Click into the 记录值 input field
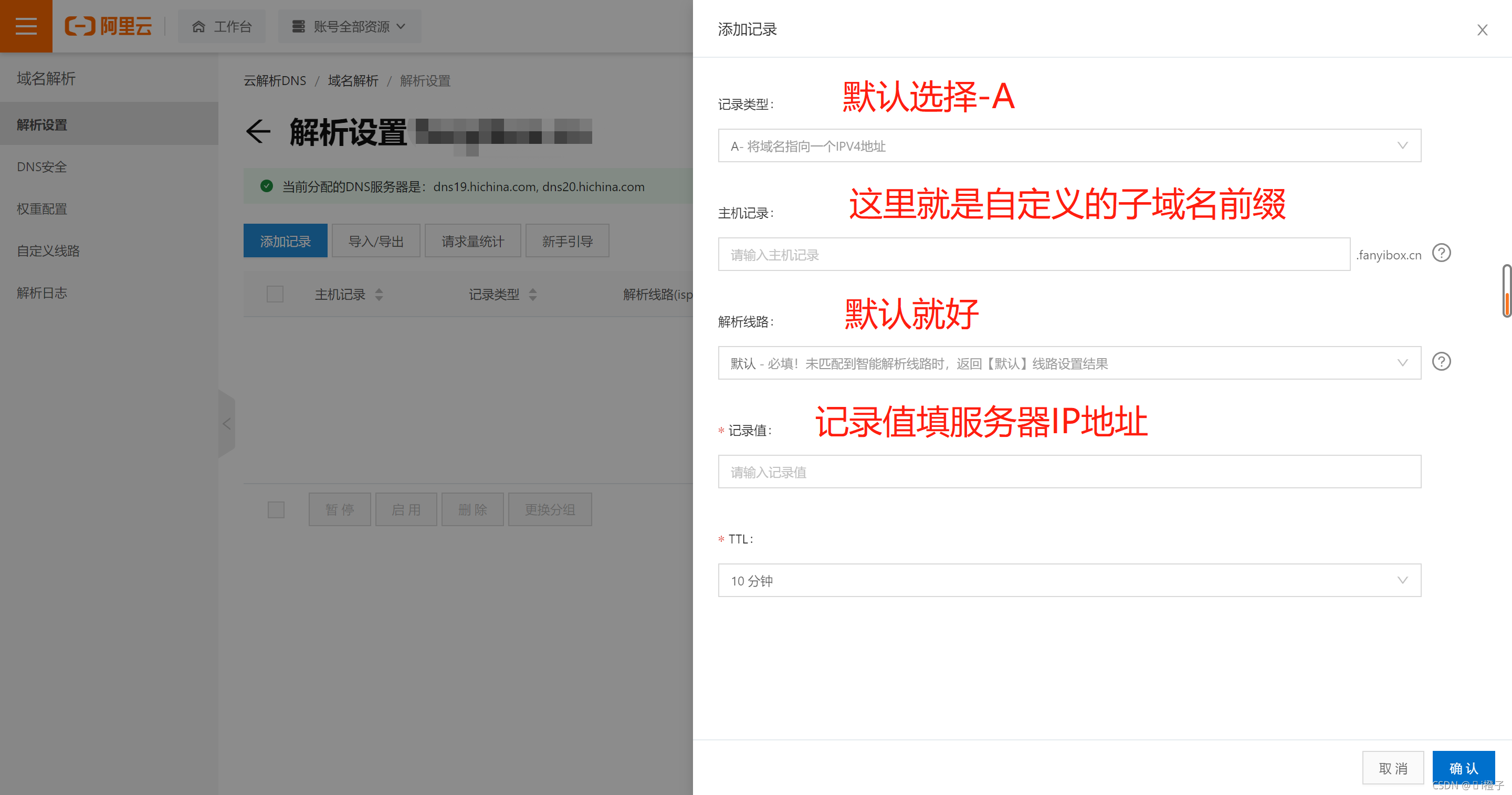1512x795 pixels. coord(1069,472)
